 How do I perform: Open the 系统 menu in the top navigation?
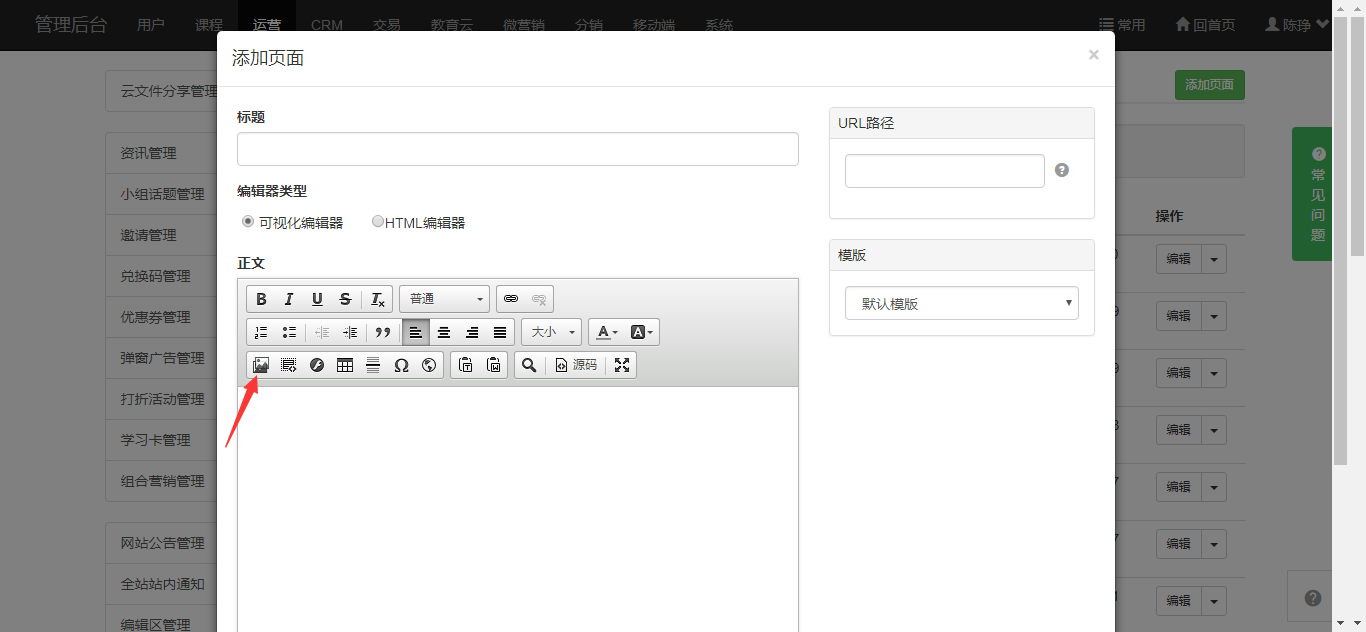coord(718,25)
